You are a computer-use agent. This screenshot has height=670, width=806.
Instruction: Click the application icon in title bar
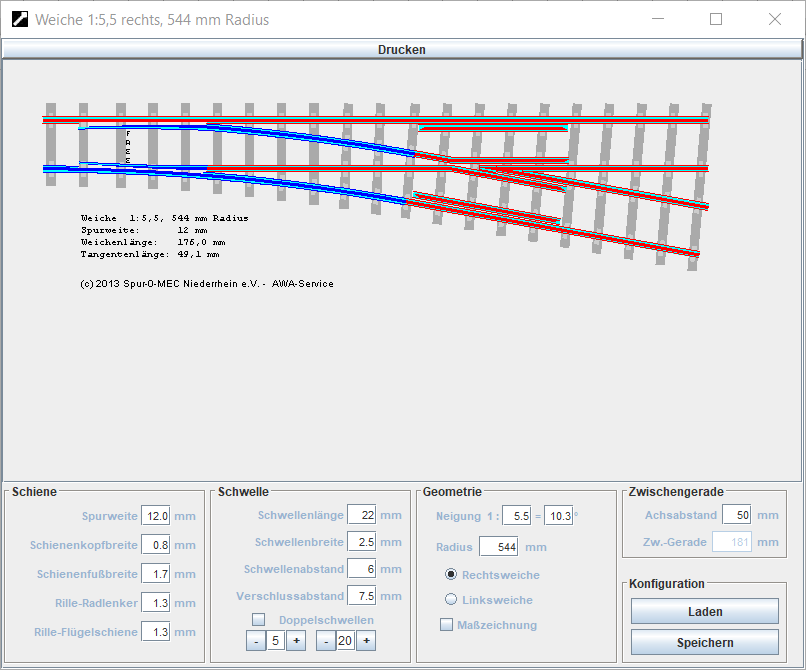click(x=19, y=19)
